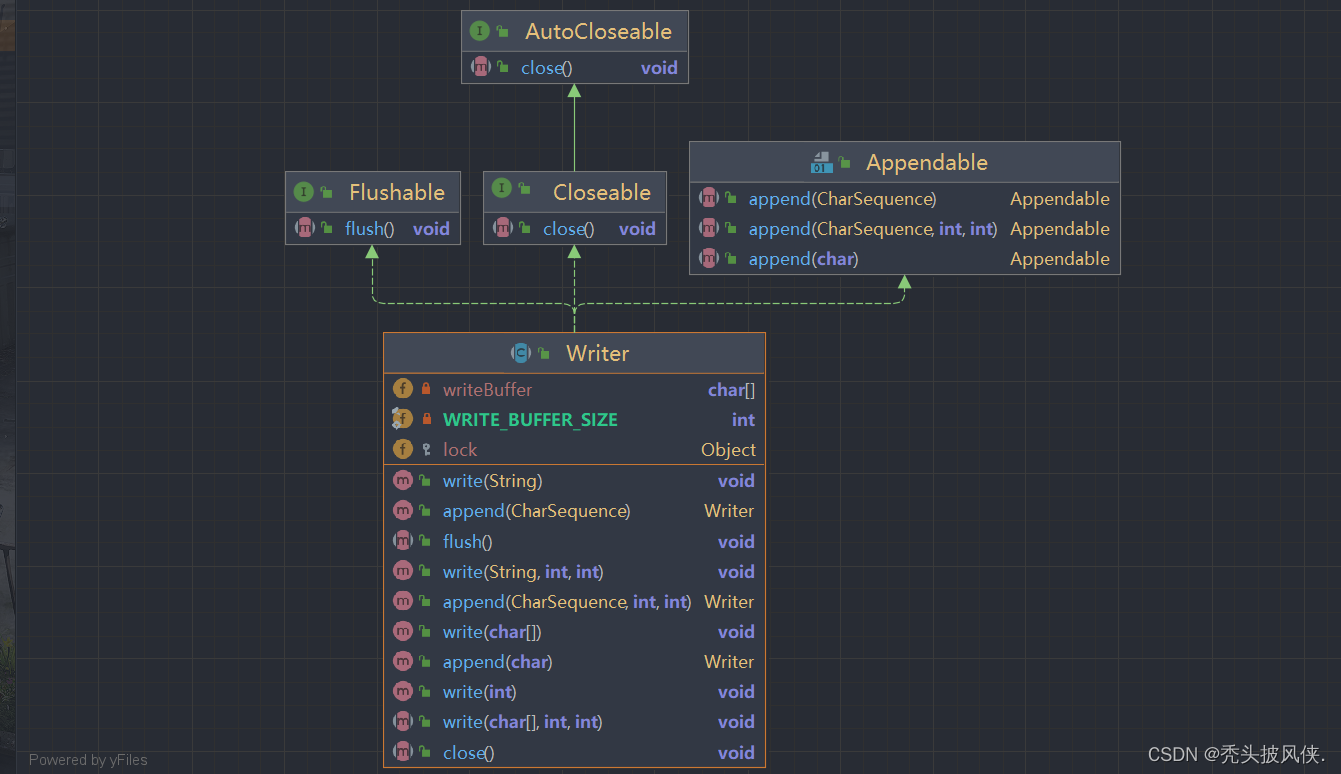The image size is (1341, 774).
Task: Select the AutoCloseable interface header
Action: click(574, 31)
